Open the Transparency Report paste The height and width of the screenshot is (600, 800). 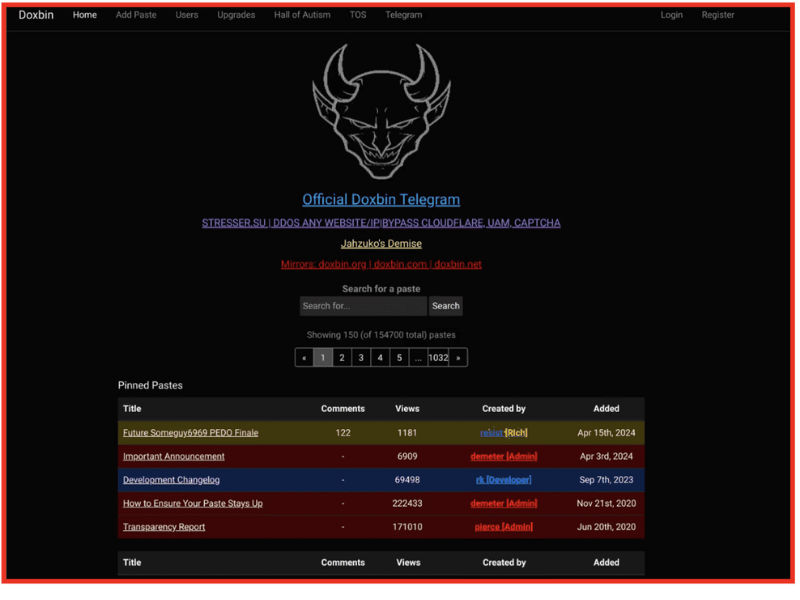(x=164, y=527)
